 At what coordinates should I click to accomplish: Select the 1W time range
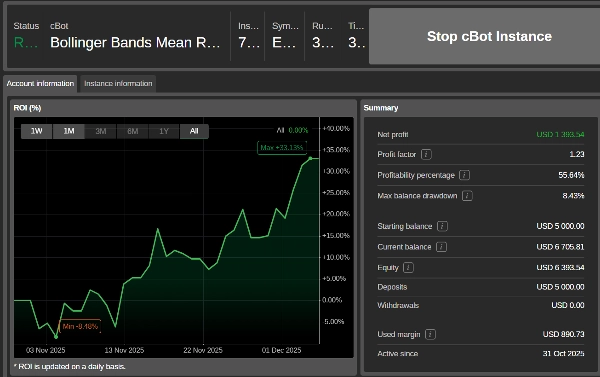36,131
